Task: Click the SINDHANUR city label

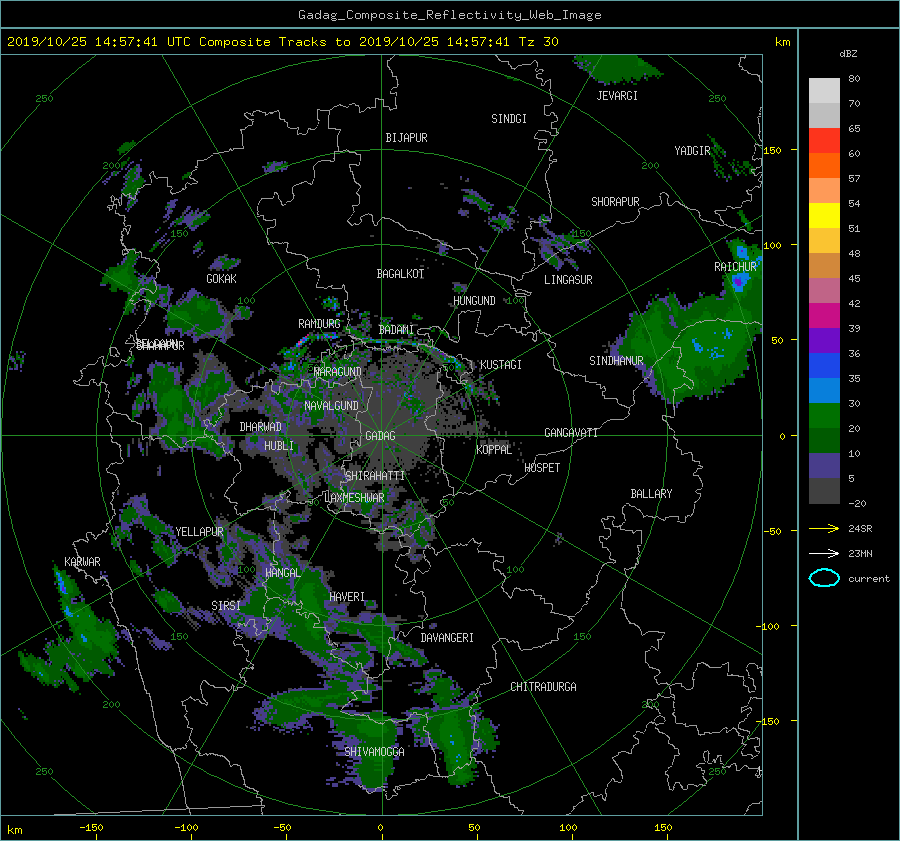Action: pos(616,361)
